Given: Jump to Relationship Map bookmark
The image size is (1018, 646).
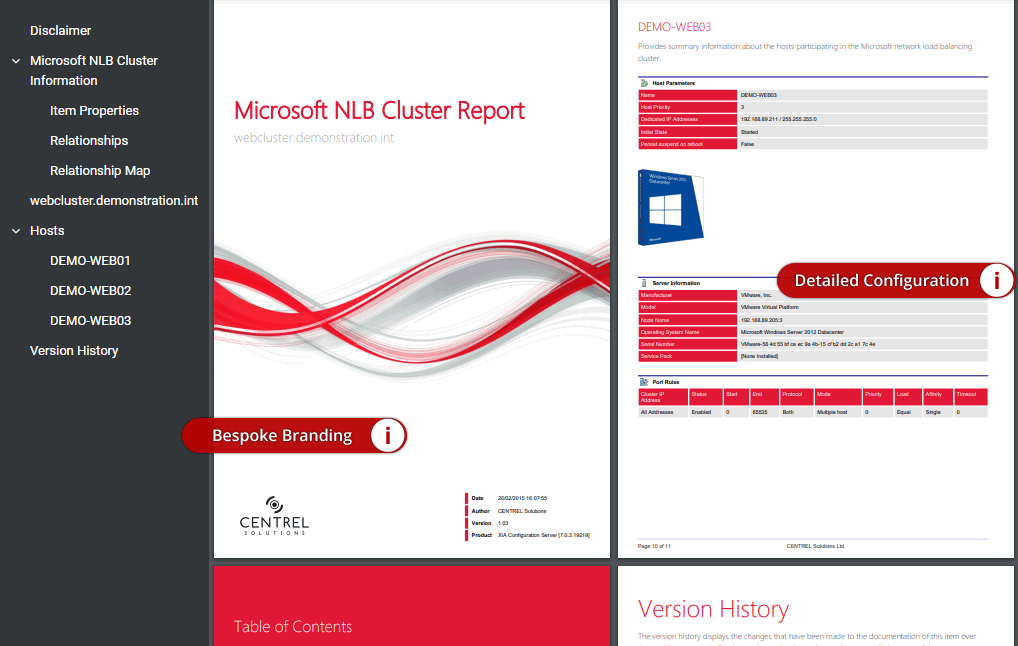Looking at the screenshot, I should pos(100,170).
